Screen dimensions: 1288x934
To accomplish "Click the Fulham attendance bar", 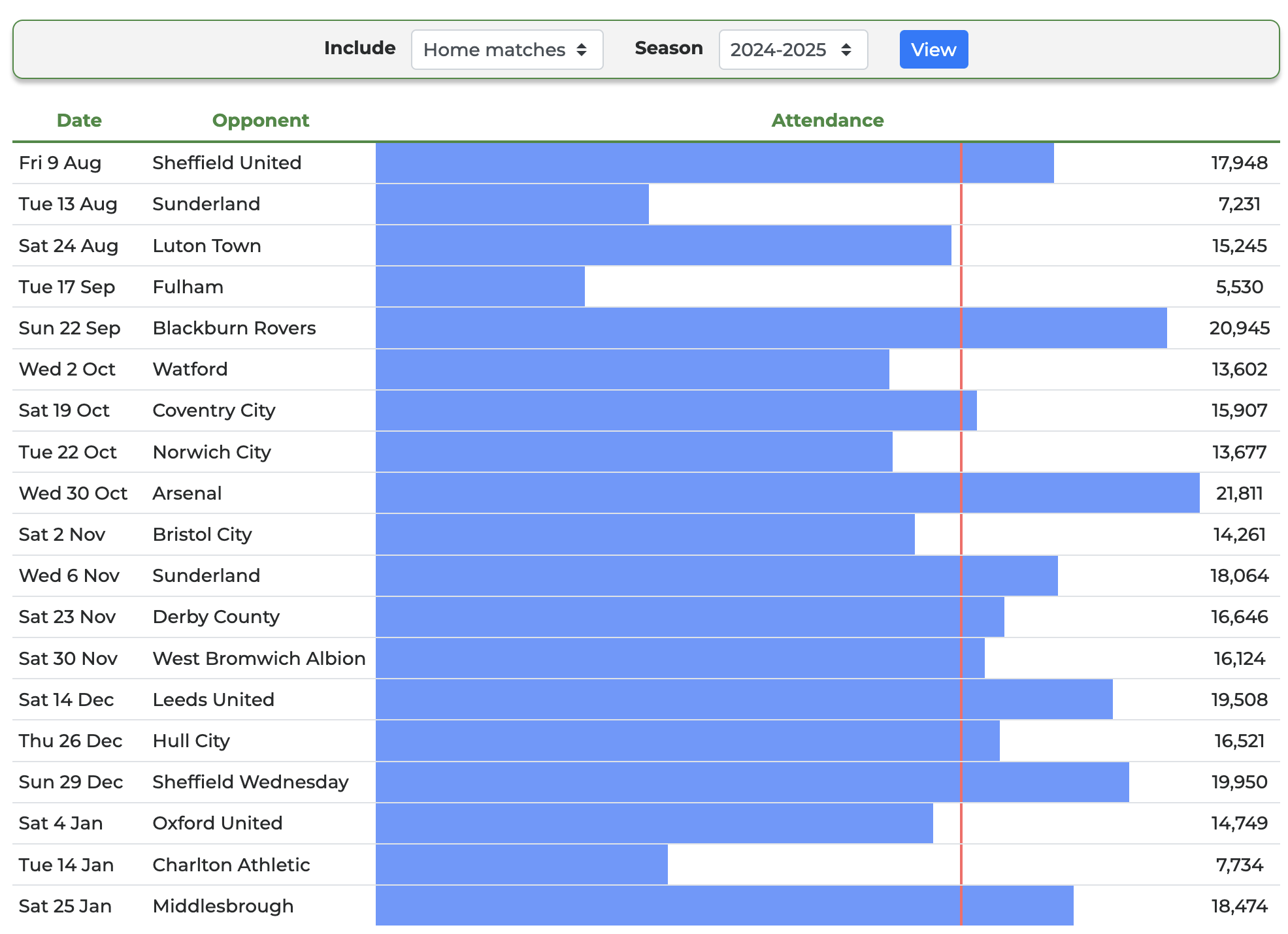I will 480,287.
